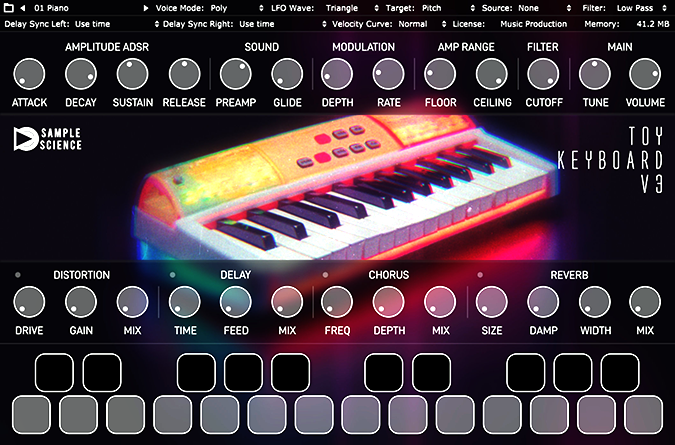675x445 pixels.
Task: Click the Modulation Depth knob
Action: pos(337,74)
